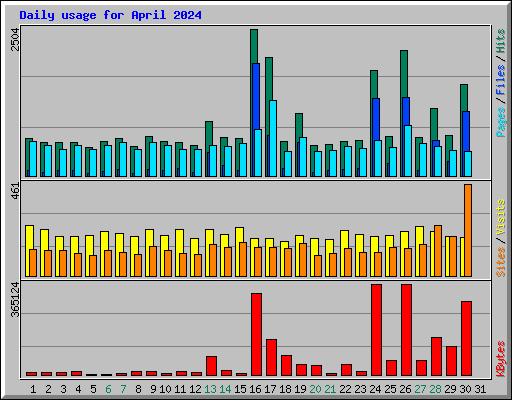Viewport: 512px width, 400px height.
Task: Select the tall orange Sites bar for day 30
Action: click(x=468, y=230)
